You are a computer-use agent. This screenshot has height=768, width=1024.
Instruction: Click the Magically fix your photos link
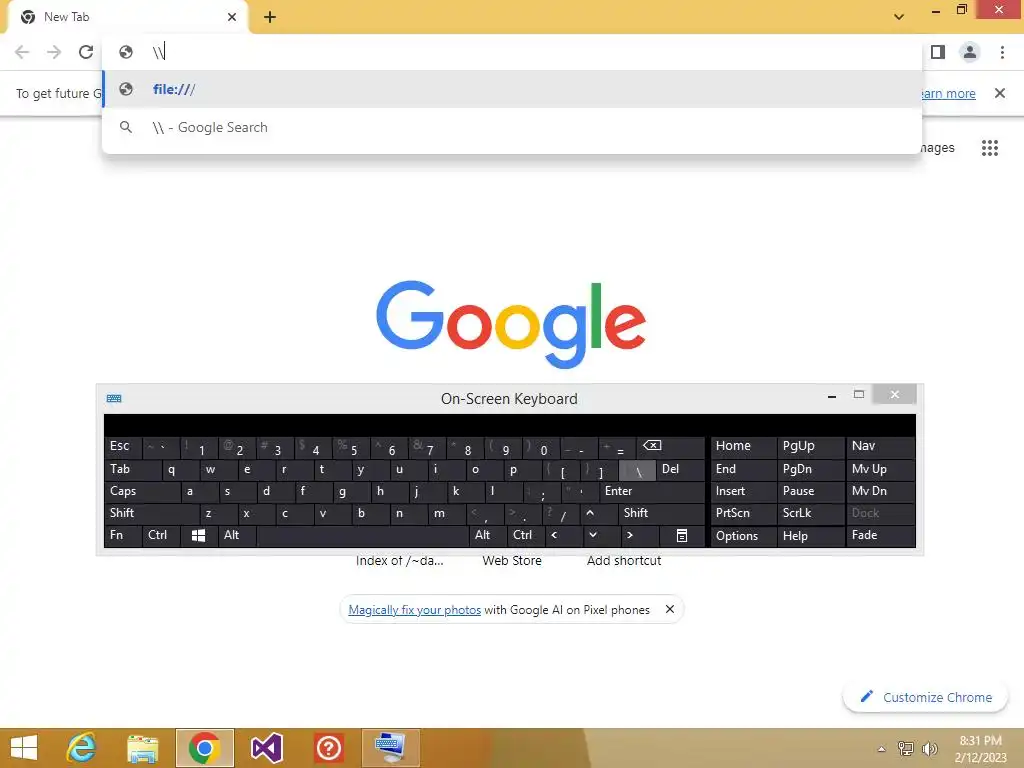[x=415, y=610]
